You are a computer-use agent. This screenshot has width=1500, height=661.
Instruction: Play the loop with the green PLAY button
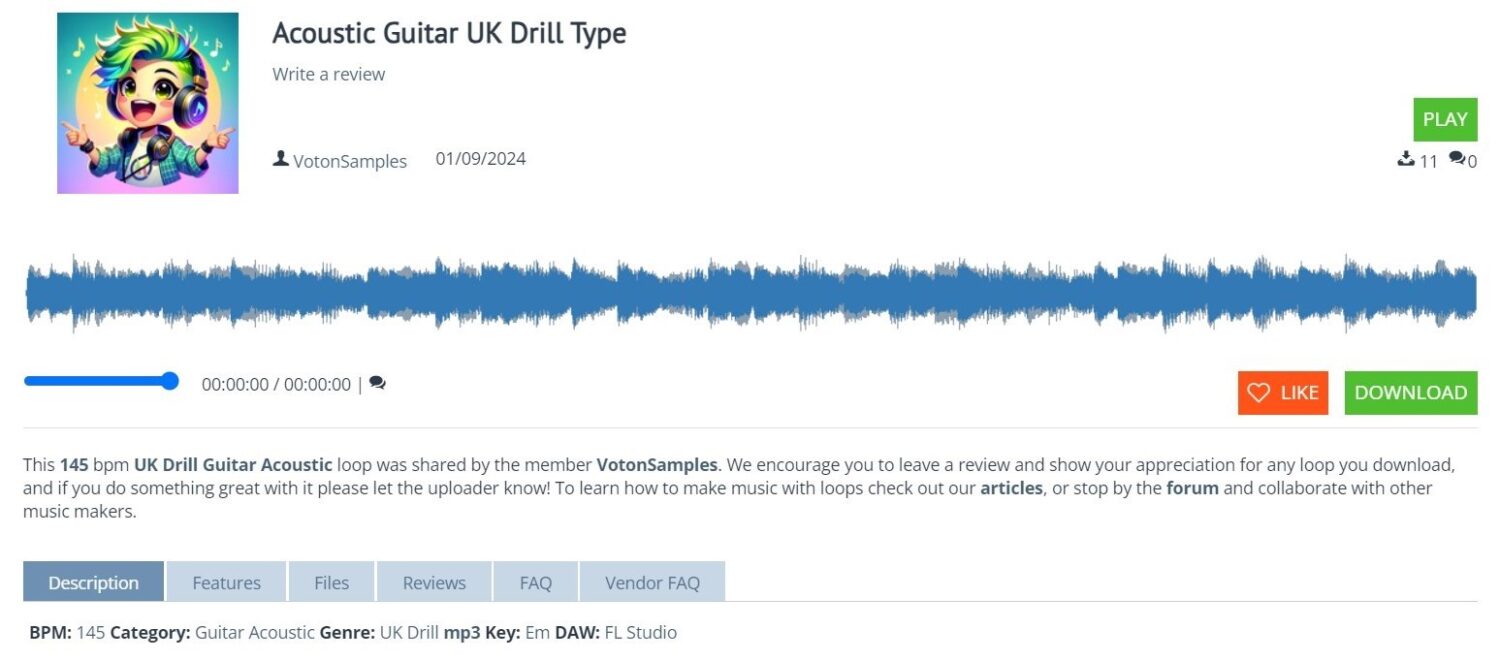[x=1445, y=119]
